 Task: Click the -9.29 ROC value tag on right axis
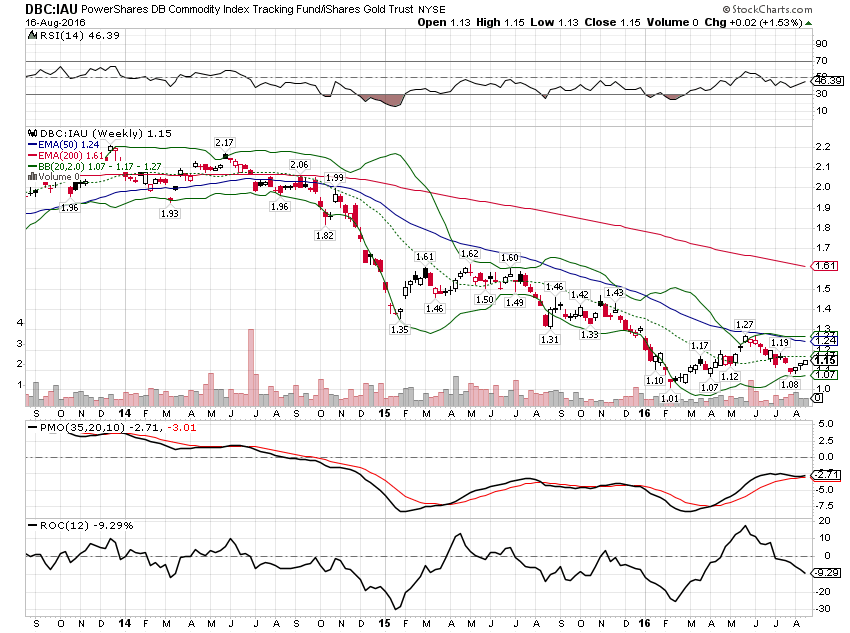click(826, 573)
